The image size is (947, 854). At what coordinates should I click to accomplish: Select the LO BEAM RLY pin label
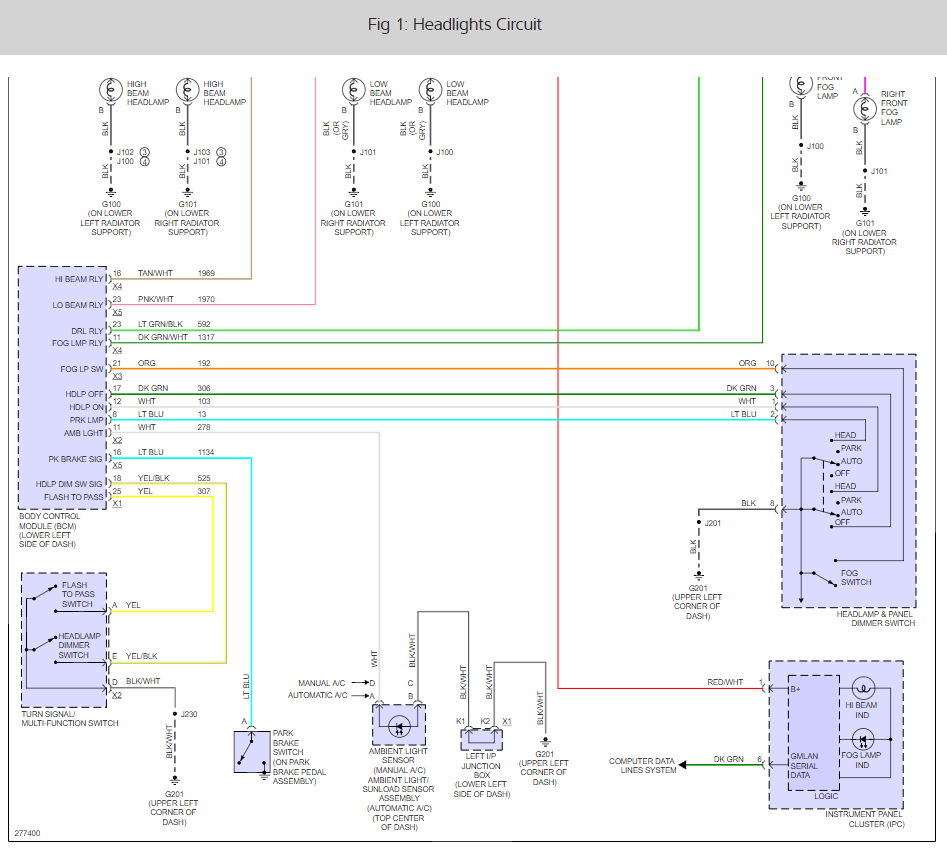coord(78,305)
